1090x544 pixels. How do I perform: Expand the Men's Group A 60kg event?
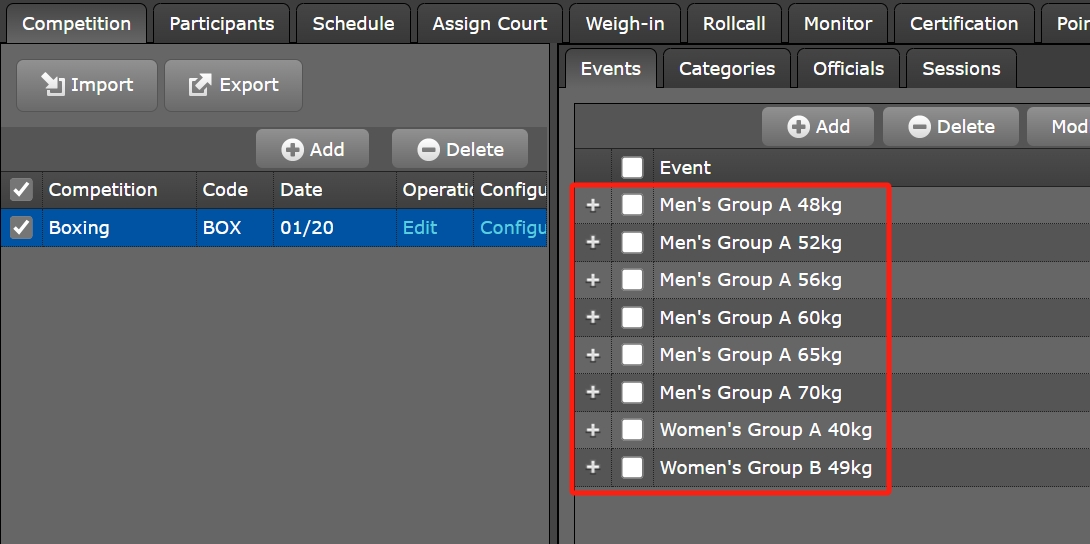pyautogui.click(x=593, y=318)
